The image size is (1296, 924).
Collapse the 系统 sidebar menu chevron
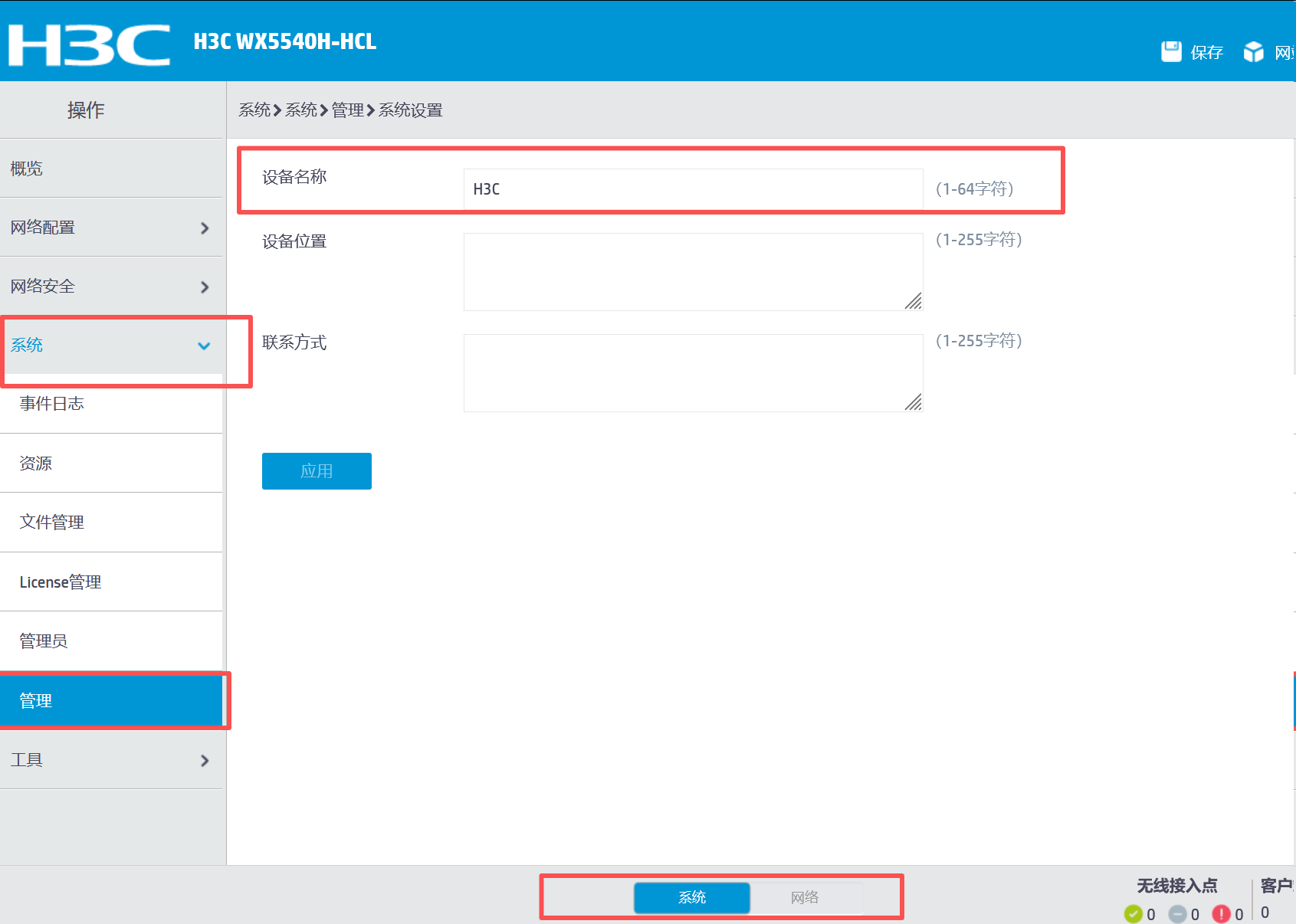click(204, 346)
